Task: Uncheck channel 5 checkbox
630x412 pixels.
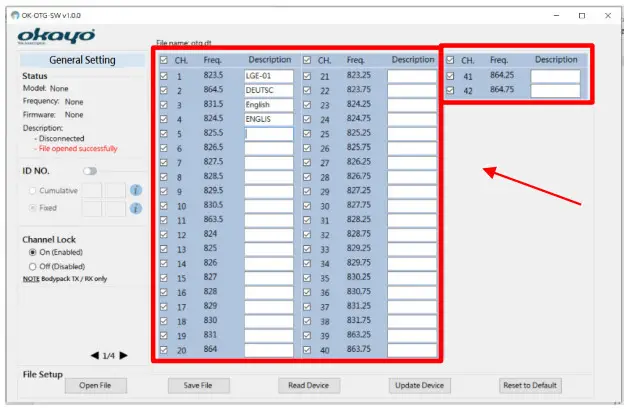Action: click(164, 133)
